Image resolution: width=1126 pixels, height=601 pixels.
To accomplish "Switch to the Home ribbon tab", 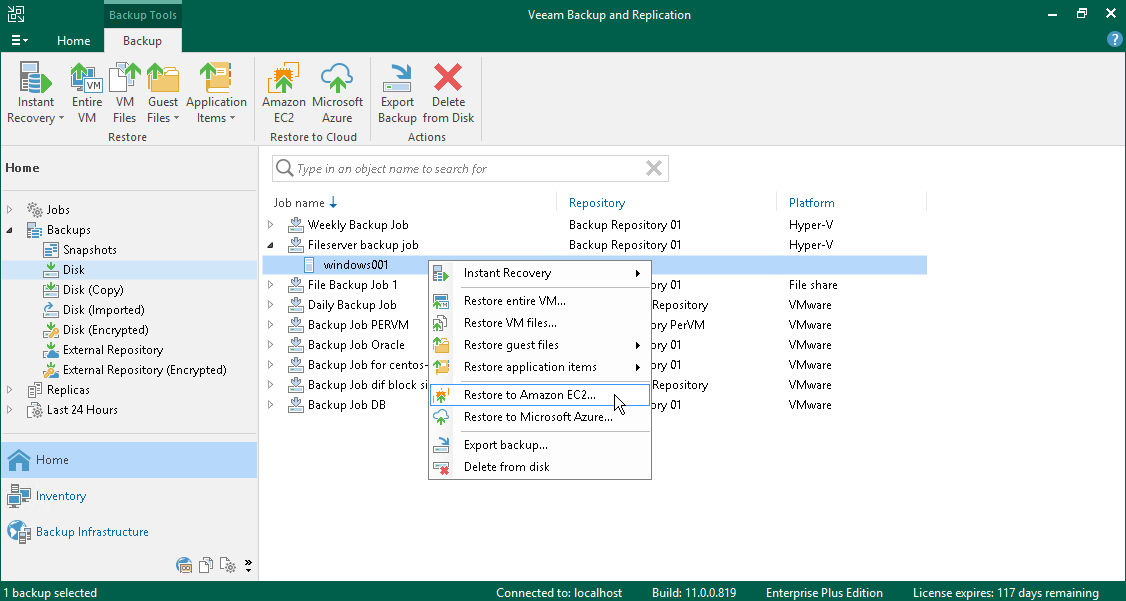I will point(73,41).
